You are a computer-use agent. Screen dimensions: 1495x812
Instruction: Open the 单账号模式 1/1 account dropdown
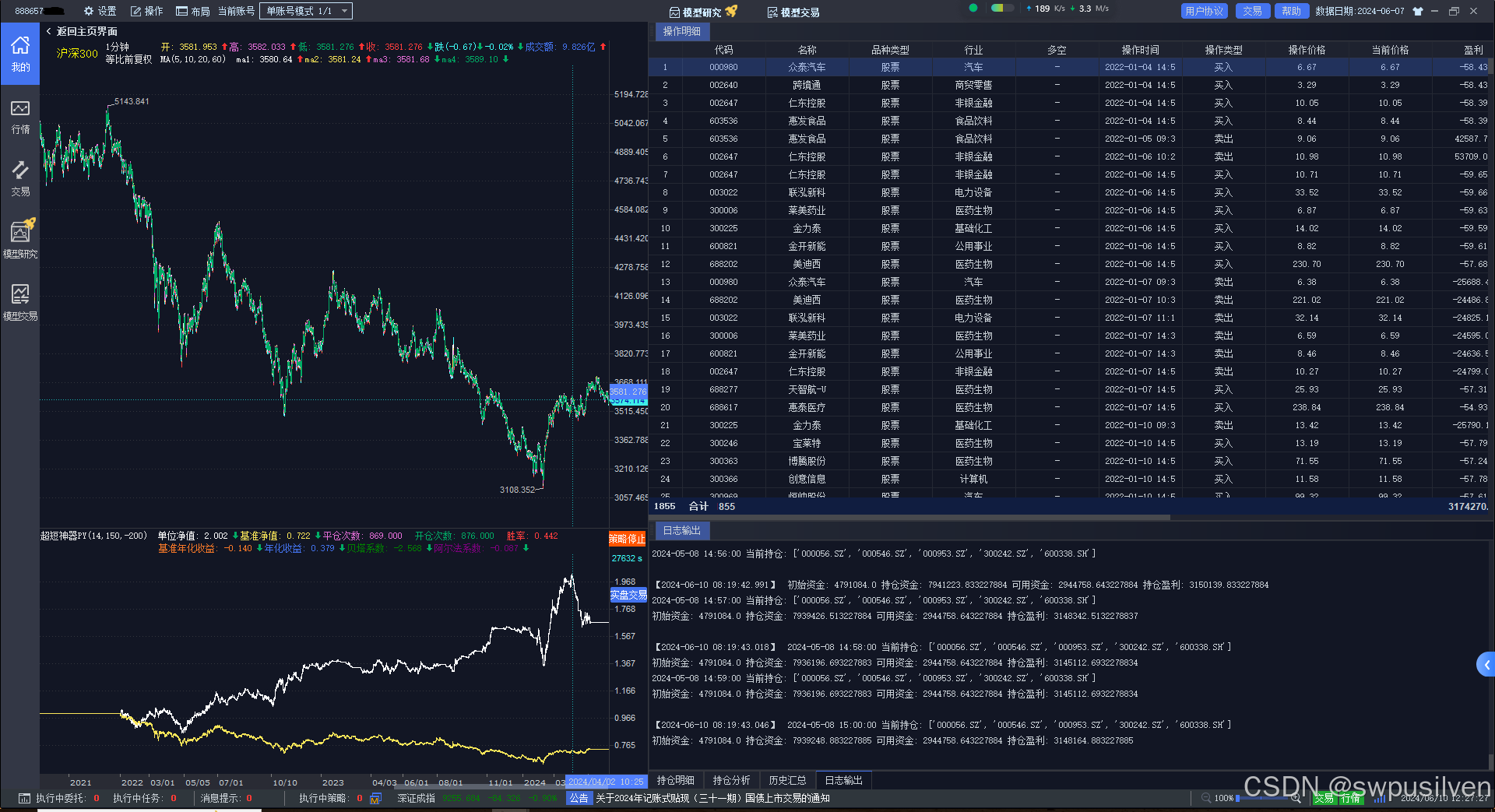click(x=306, y=11)
